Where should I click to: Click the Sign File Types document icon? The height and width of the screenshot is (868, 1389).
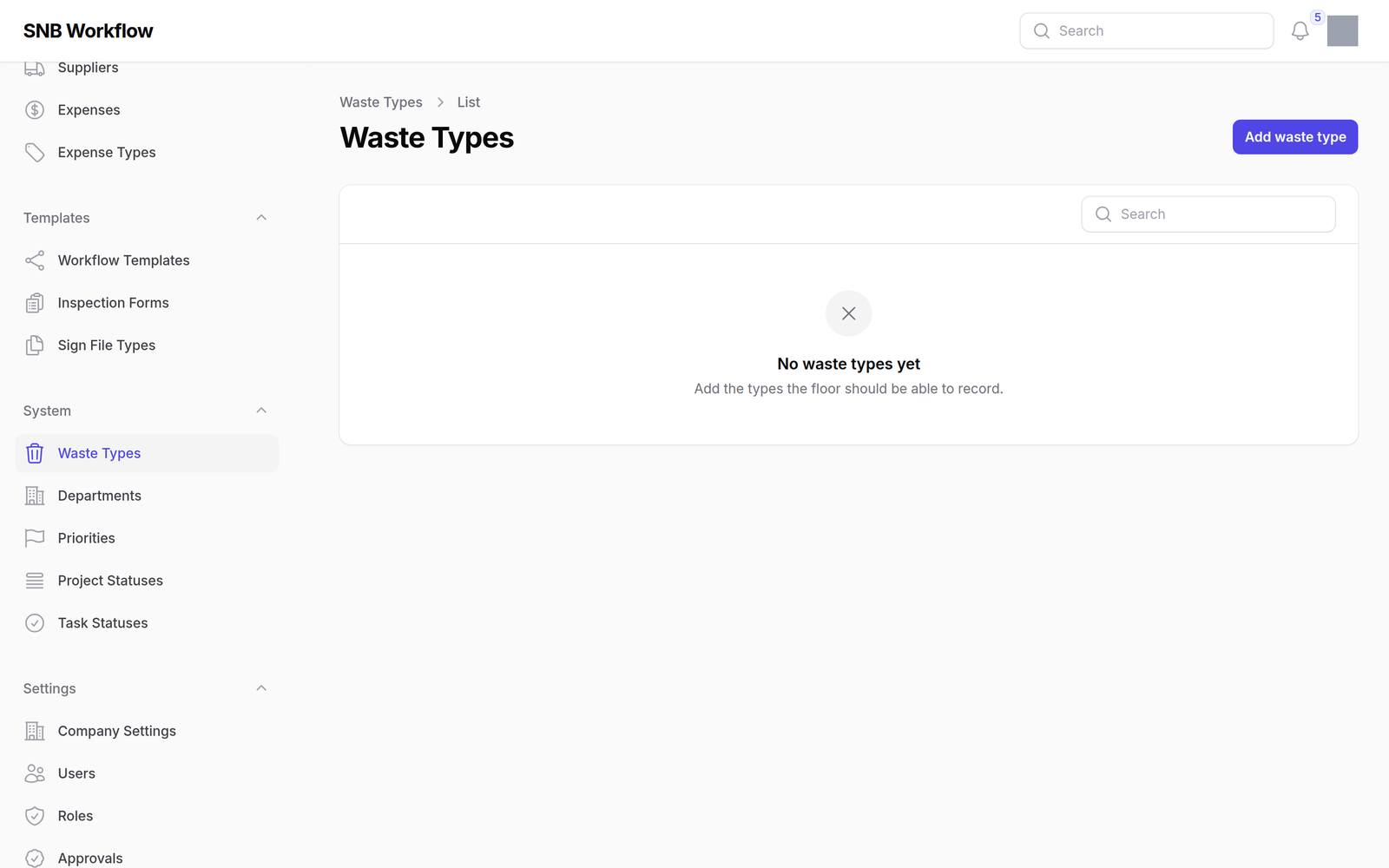(x=35, y=345)
